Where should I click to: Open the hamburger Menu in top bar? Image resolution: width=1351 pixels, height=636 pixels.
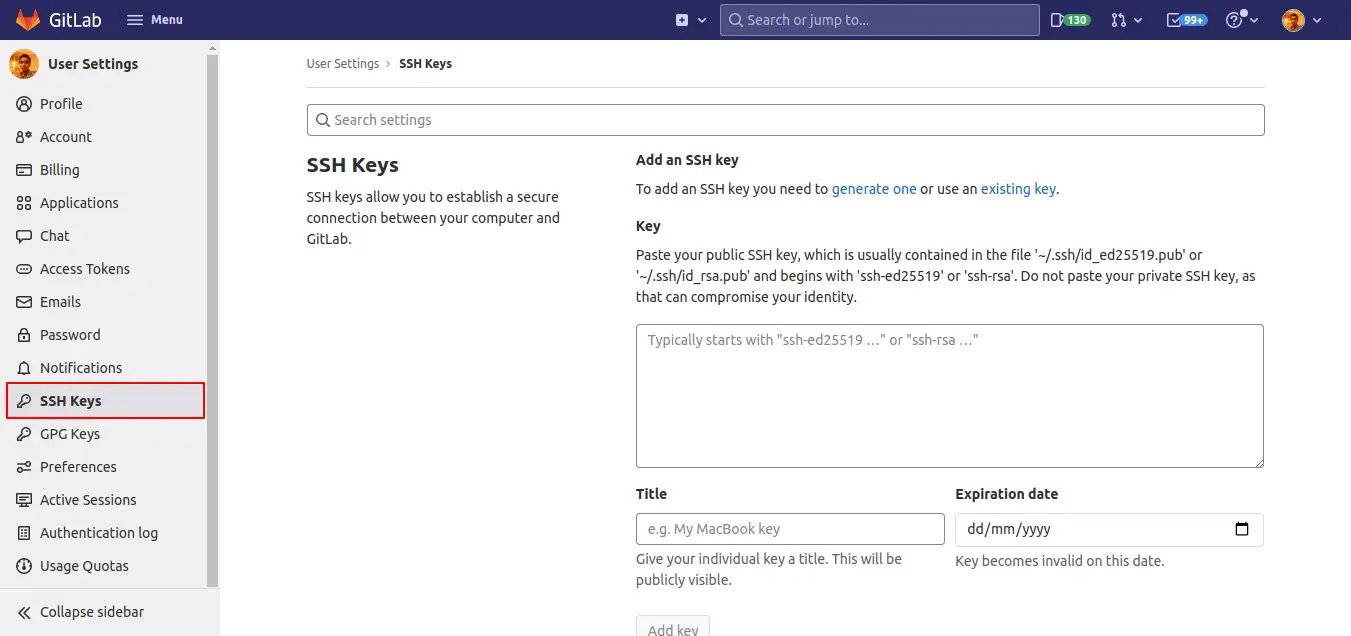pos(154,20)
